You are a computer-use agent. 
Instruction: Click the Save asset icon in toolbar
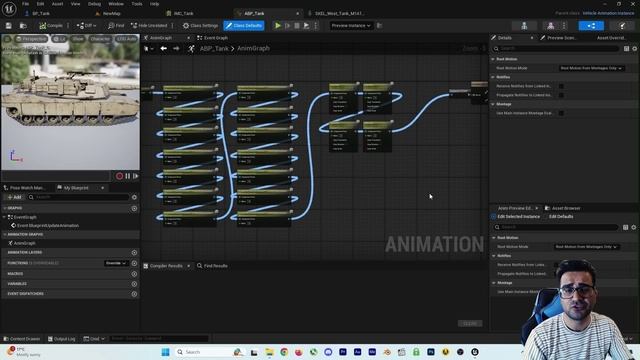(9, 26)
